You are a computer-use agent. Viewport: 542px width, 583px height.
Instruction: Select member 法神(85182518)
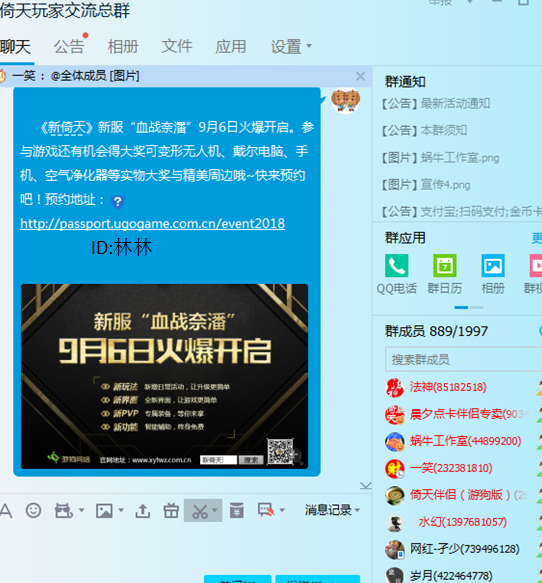point(448,387)
